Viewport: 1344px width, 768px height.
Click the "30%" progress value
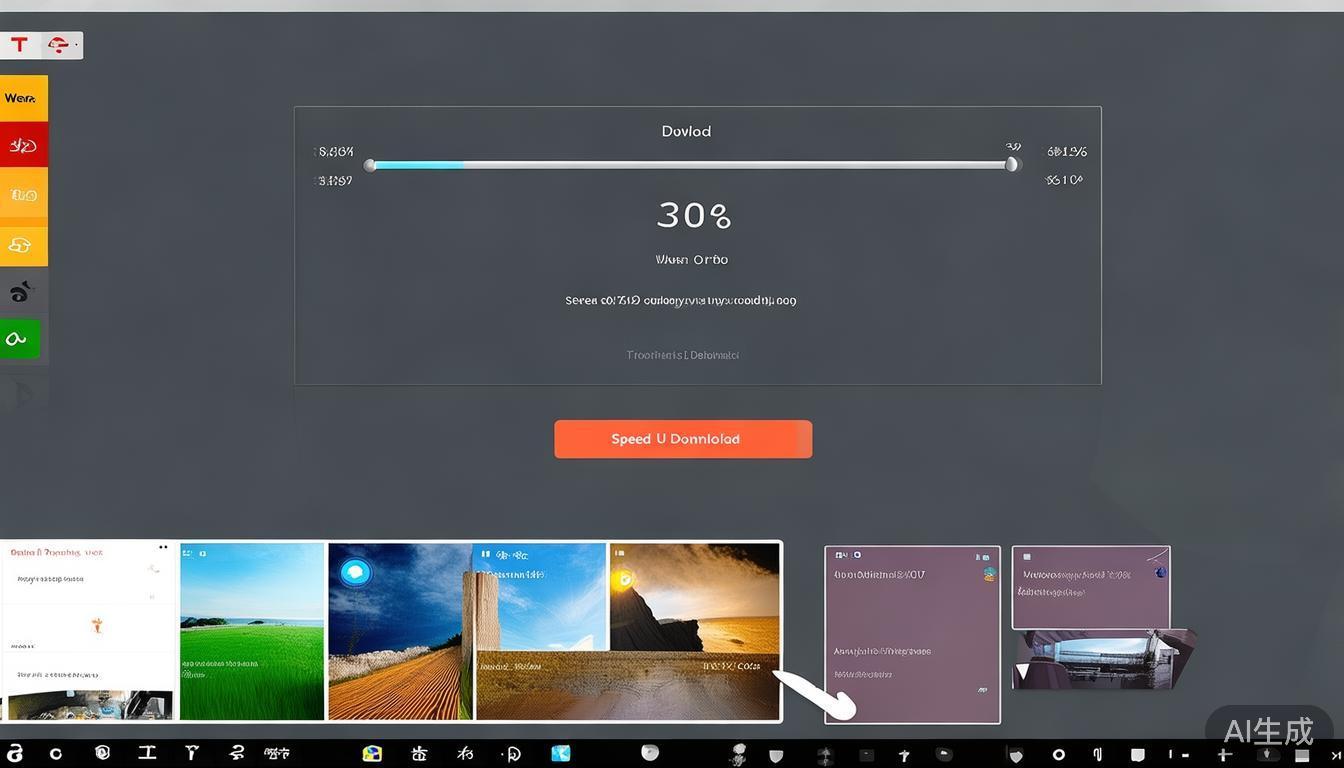694,215
